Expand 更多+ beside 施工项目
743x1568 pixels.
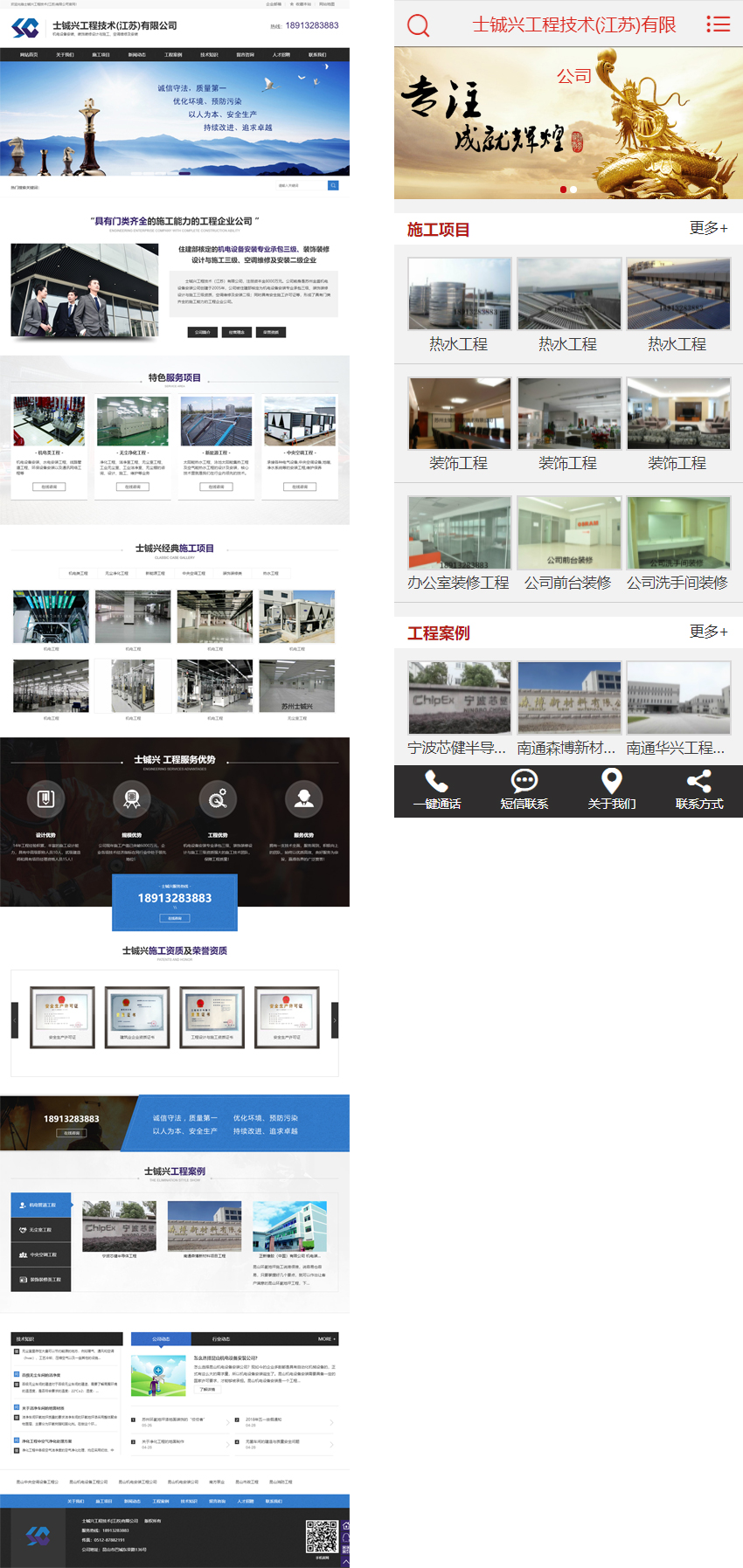[708, 228]
